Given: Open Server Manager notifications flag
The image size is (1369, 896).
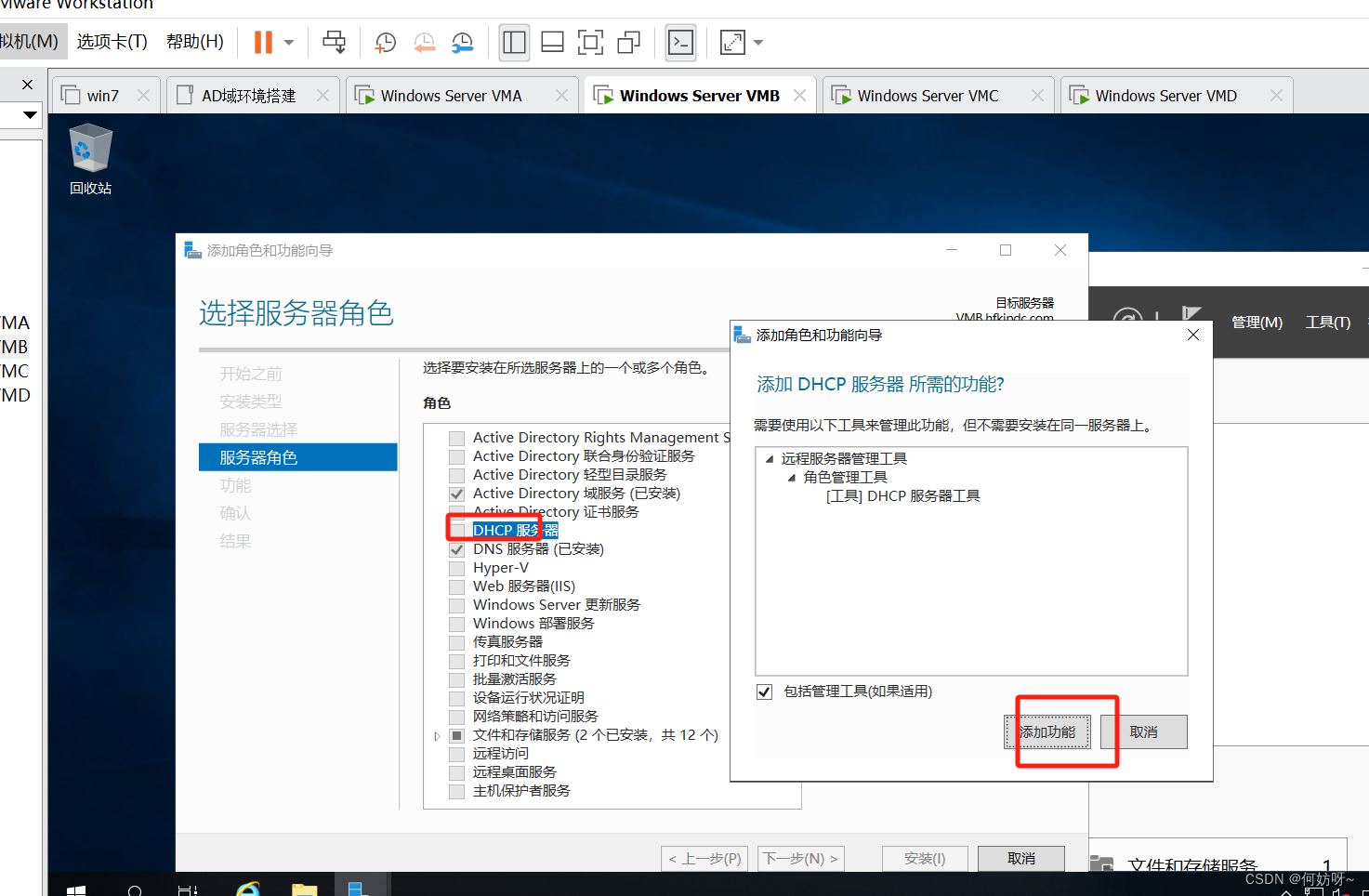Looking at the screenshot, I should [x=1191, y=317].
